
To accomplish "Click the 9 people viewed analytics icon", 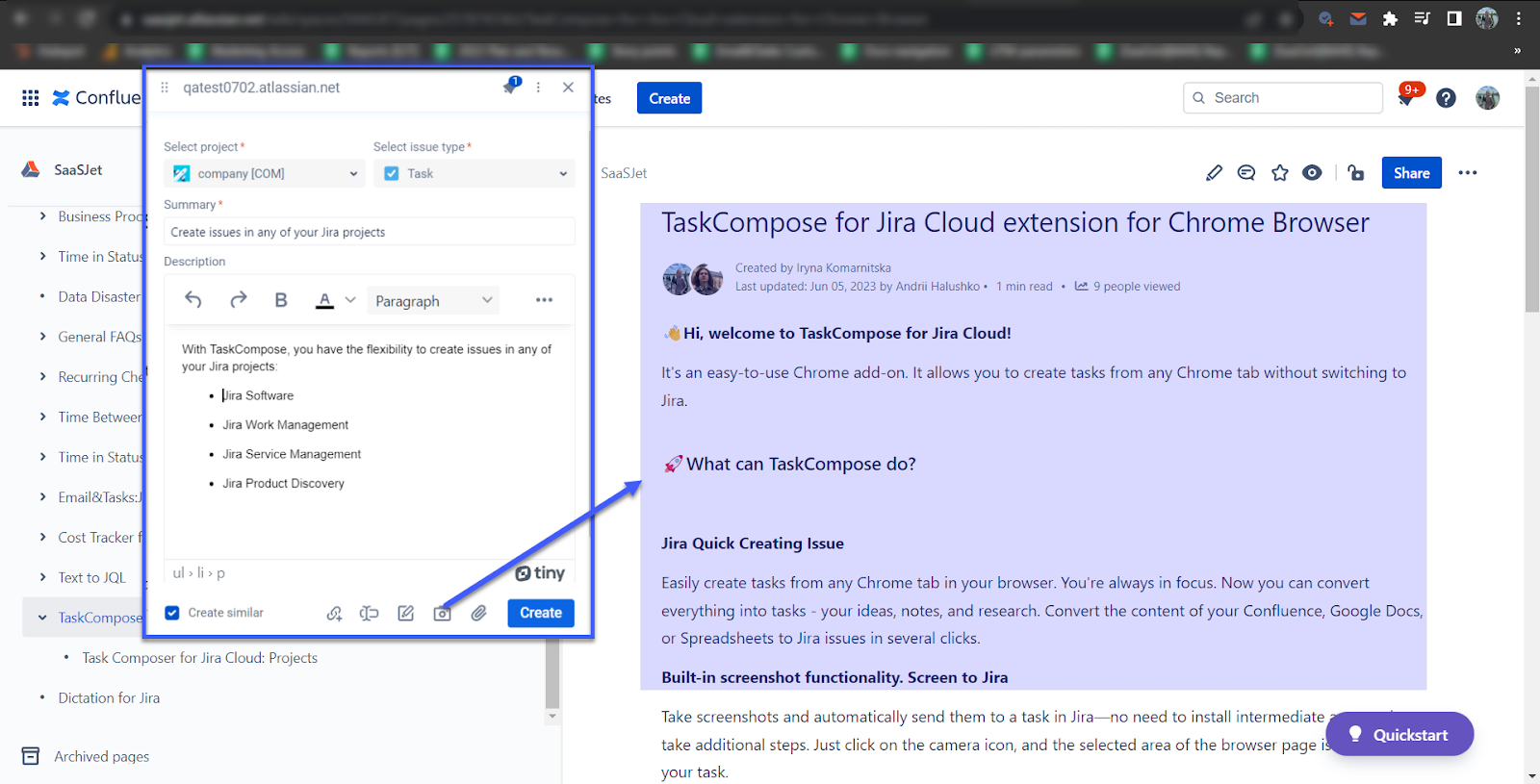I will pyautogui.click(x=1081, y=286).
